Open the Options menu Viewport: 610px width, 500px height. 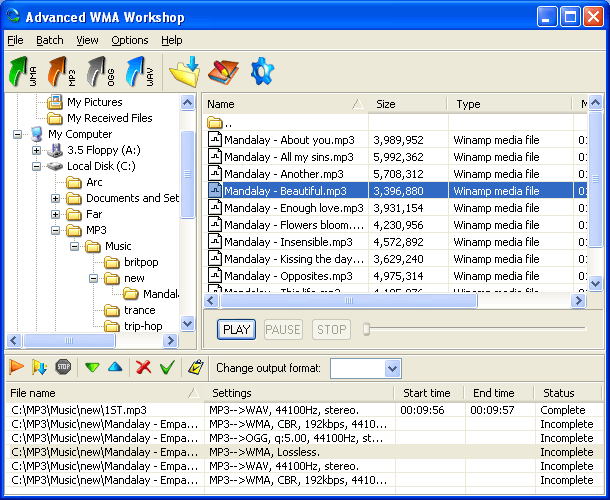[130, 40]
